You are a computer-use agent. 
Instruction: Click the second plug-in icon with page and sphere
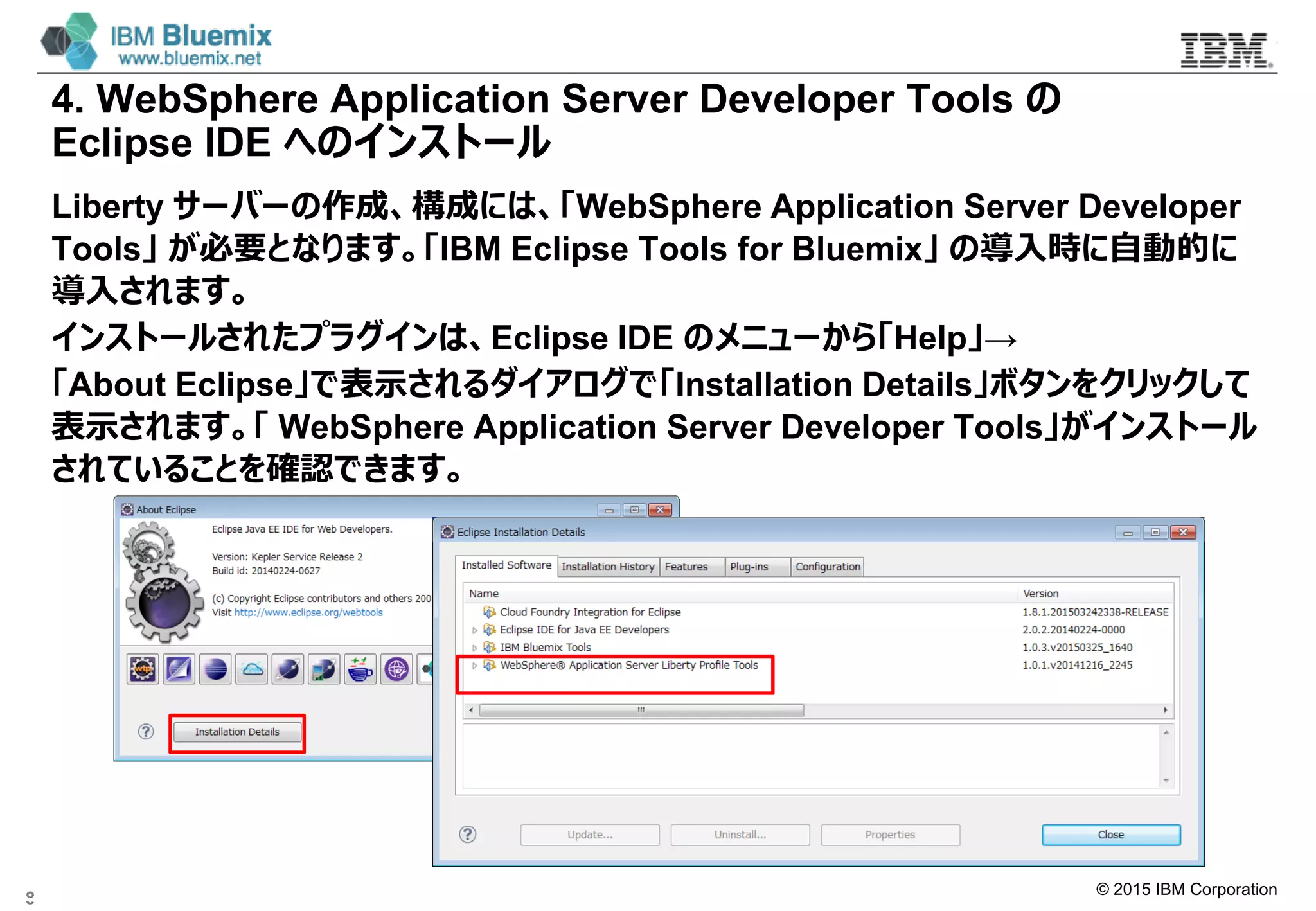pos(179,669)
